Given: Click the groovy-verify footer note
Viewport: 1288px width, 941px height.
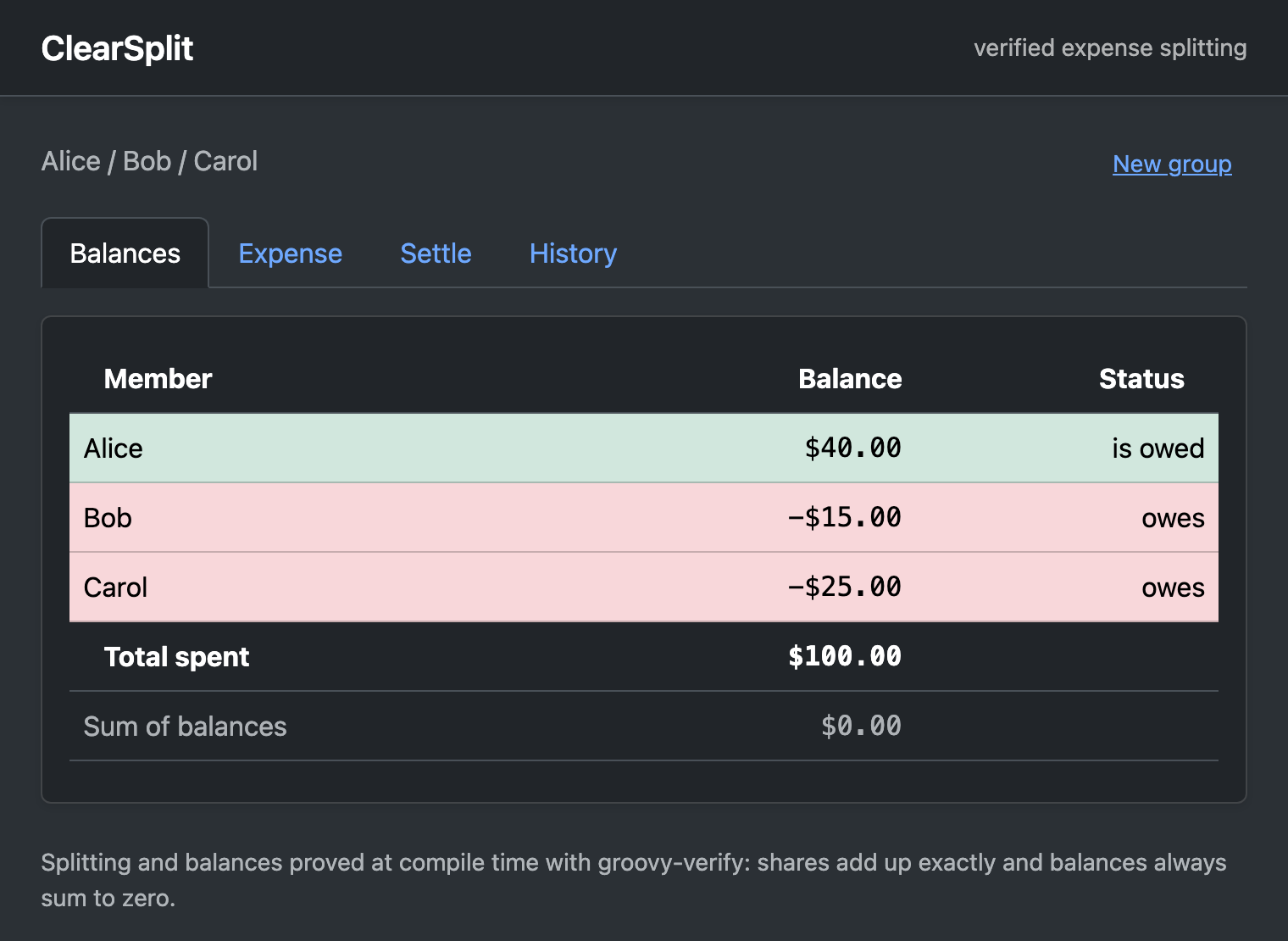Looking at the screenshot, I should pyautogui.click(x=634, y=880).
